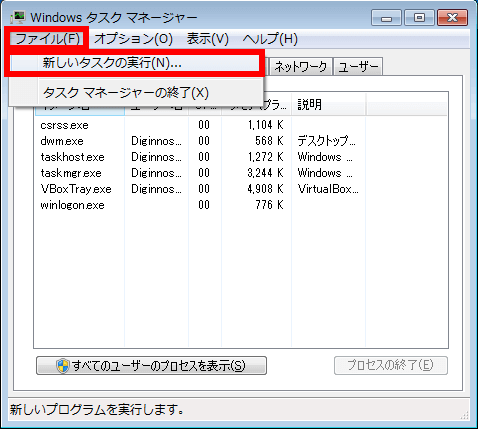Switch to the ネットワーク tab
Screen dimensions: 478x429
pyautogui.click(x=301, y=67)
